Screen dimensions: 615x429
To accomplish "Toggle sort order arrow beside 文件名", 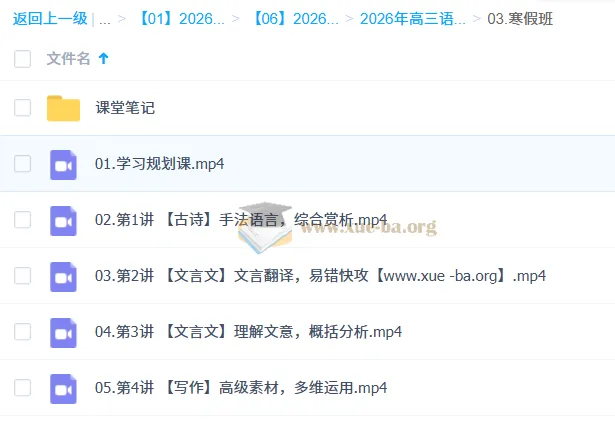I will 103,59.
